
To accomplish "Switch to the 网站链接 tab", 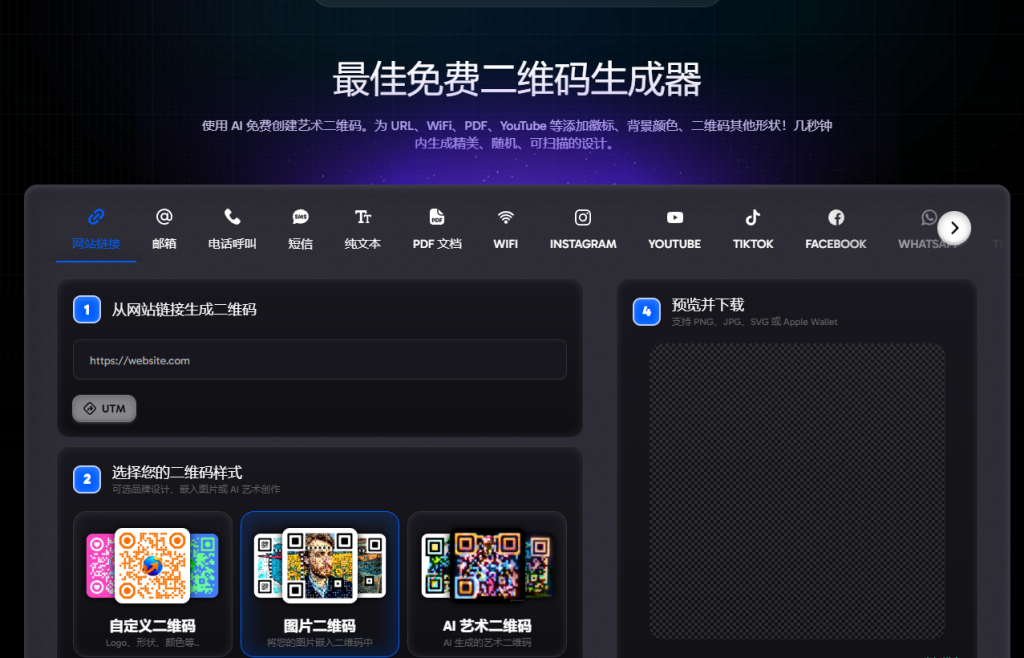I will point(96,228).
